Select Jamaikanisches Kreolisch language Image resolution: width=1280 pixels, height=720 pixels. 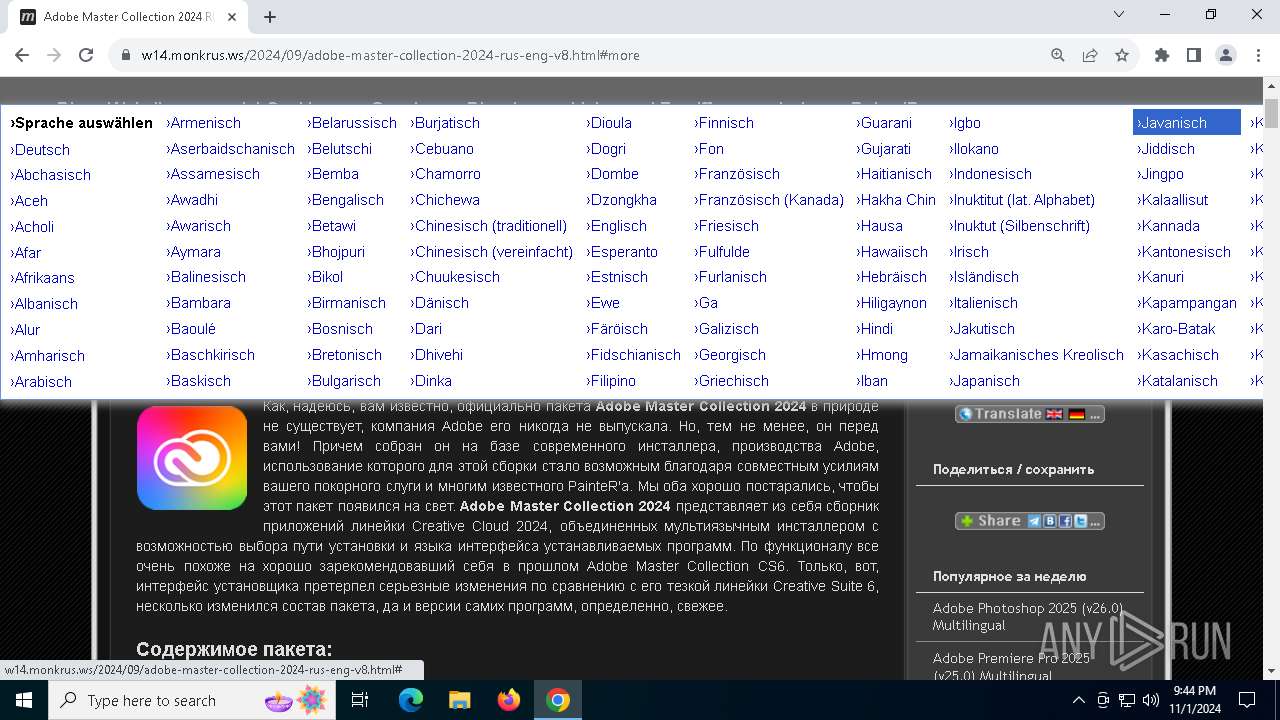(1036, 355)
